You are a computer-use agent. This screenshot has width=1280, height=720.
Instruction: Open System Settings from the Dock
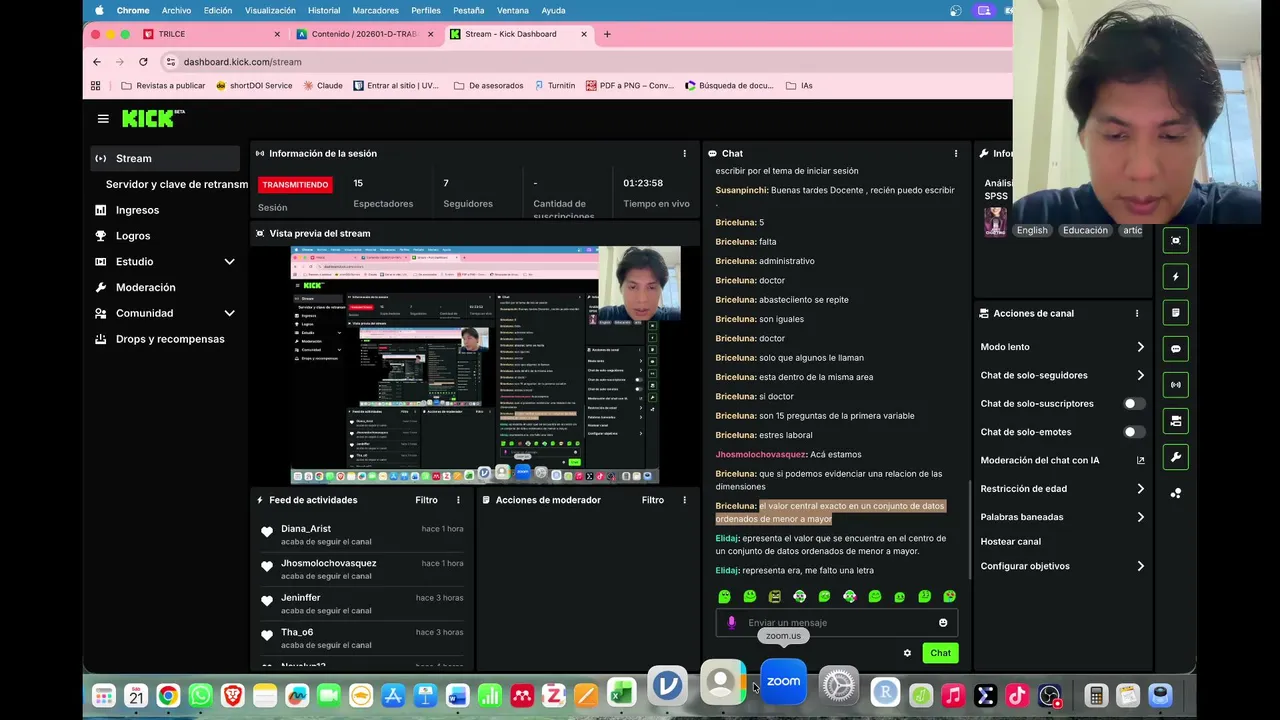pos(839,685)
